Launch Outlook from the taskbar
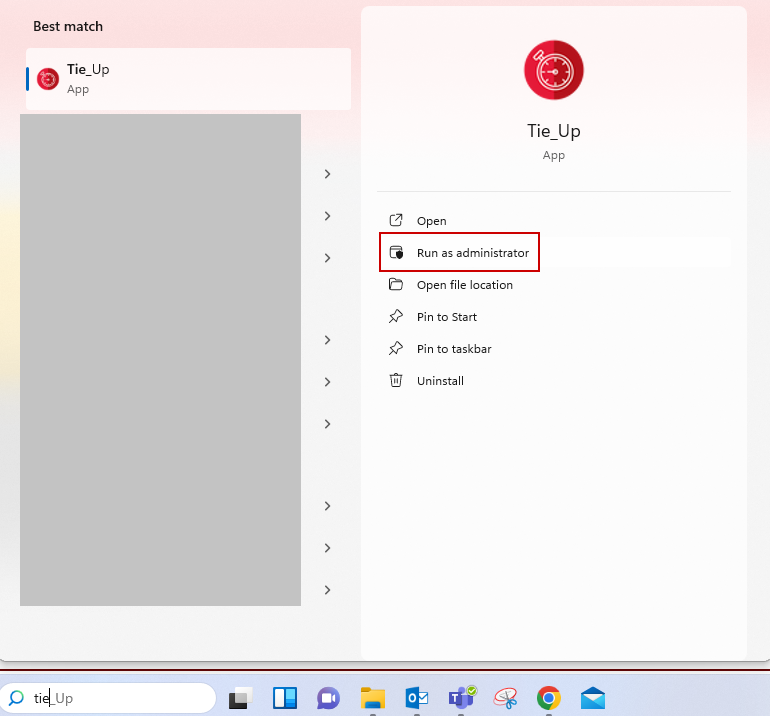Image resolution: width=770 pixels, height=716 pixels. coord(417,698)
